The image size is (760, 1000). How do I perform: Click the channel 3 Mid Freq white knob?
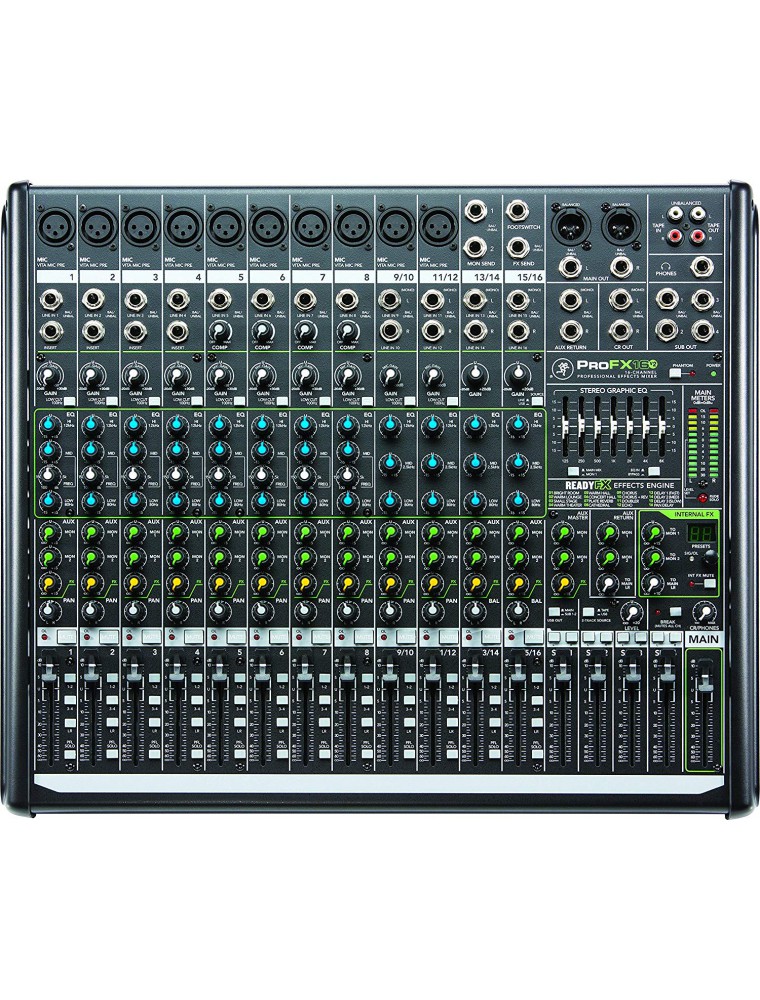click(133, 475)
